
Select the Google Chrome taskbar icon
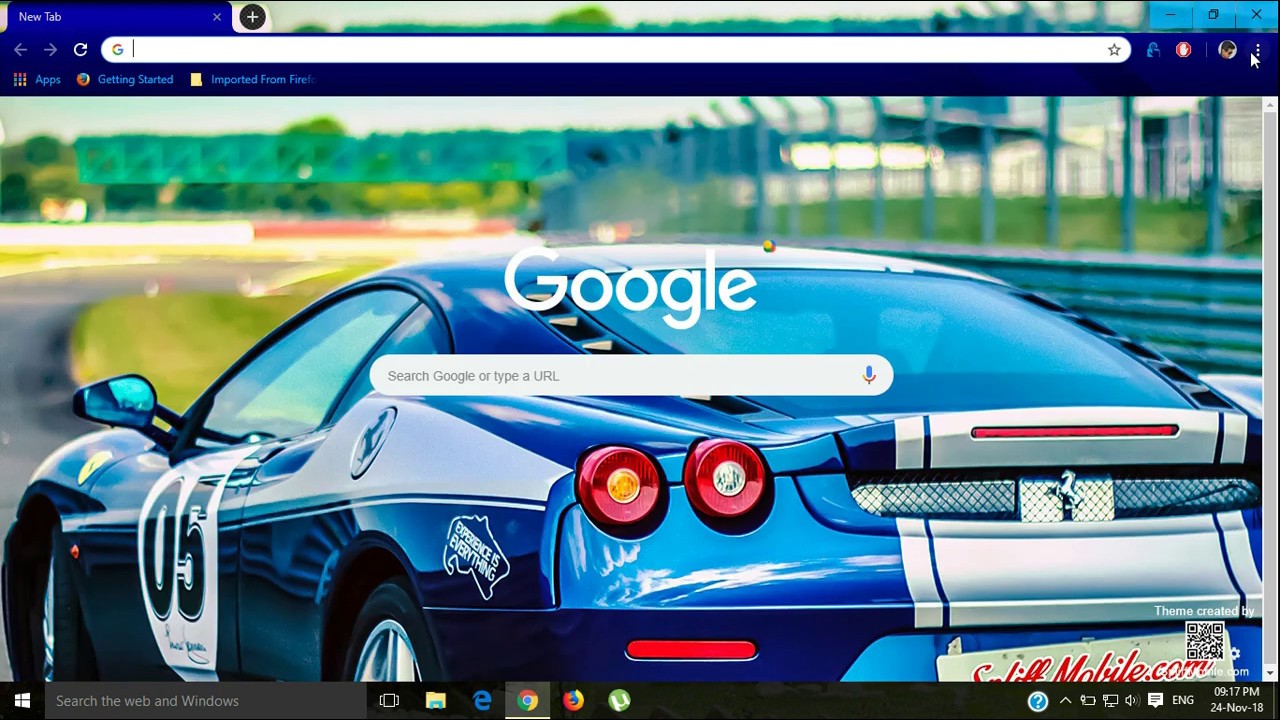click(527, 701)
